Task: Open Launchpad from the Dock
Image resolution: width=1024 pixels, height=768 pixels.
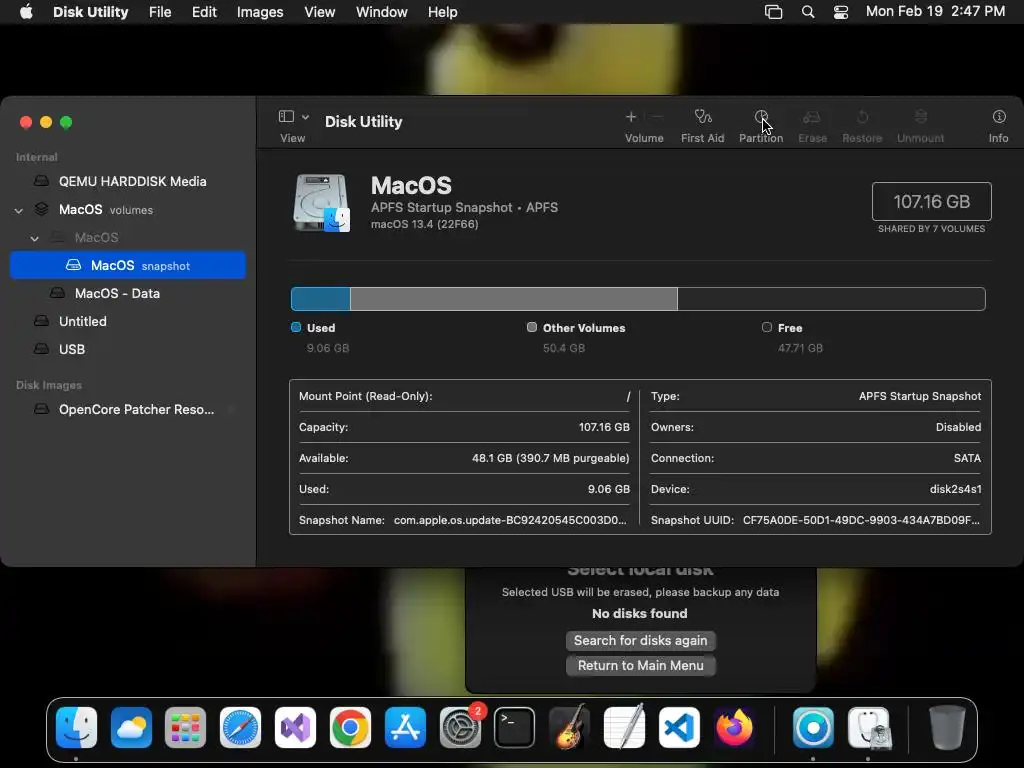Action: [x=185, y=728]
